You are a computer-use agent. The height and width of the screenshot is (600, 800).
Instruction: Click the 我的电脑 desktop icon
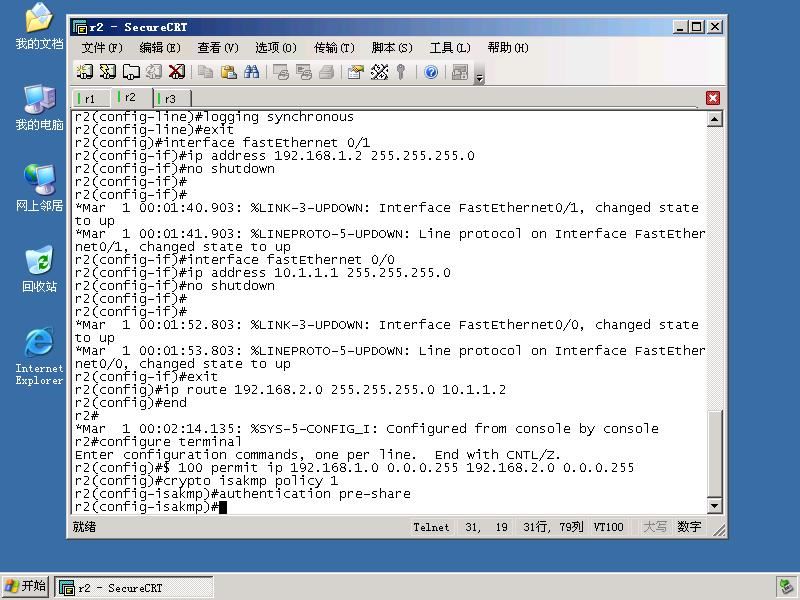pos(39,108)
